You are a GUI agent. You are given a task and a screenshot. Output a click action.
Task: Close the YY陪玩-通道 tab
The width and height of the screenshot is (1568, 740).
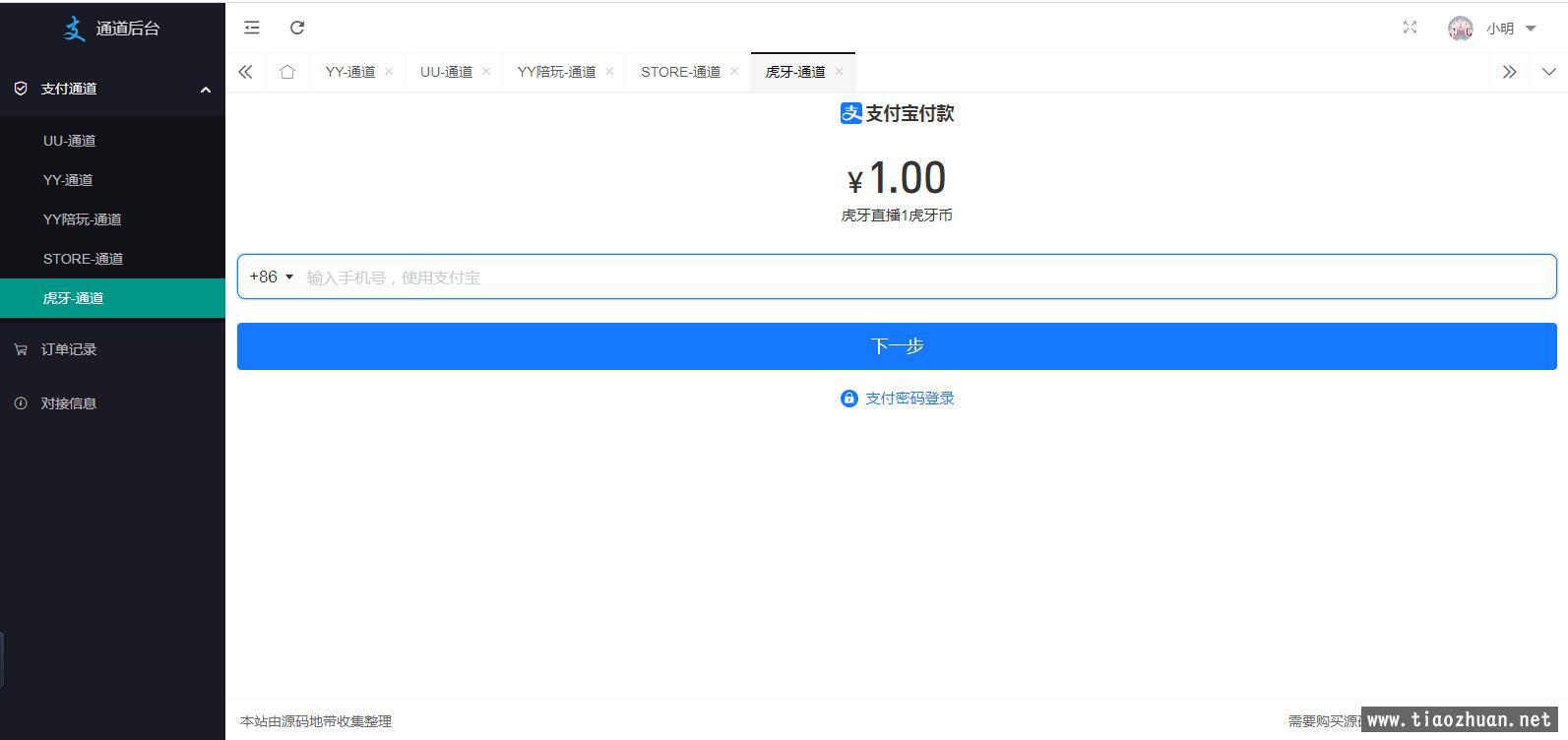(x=609, y=72)
